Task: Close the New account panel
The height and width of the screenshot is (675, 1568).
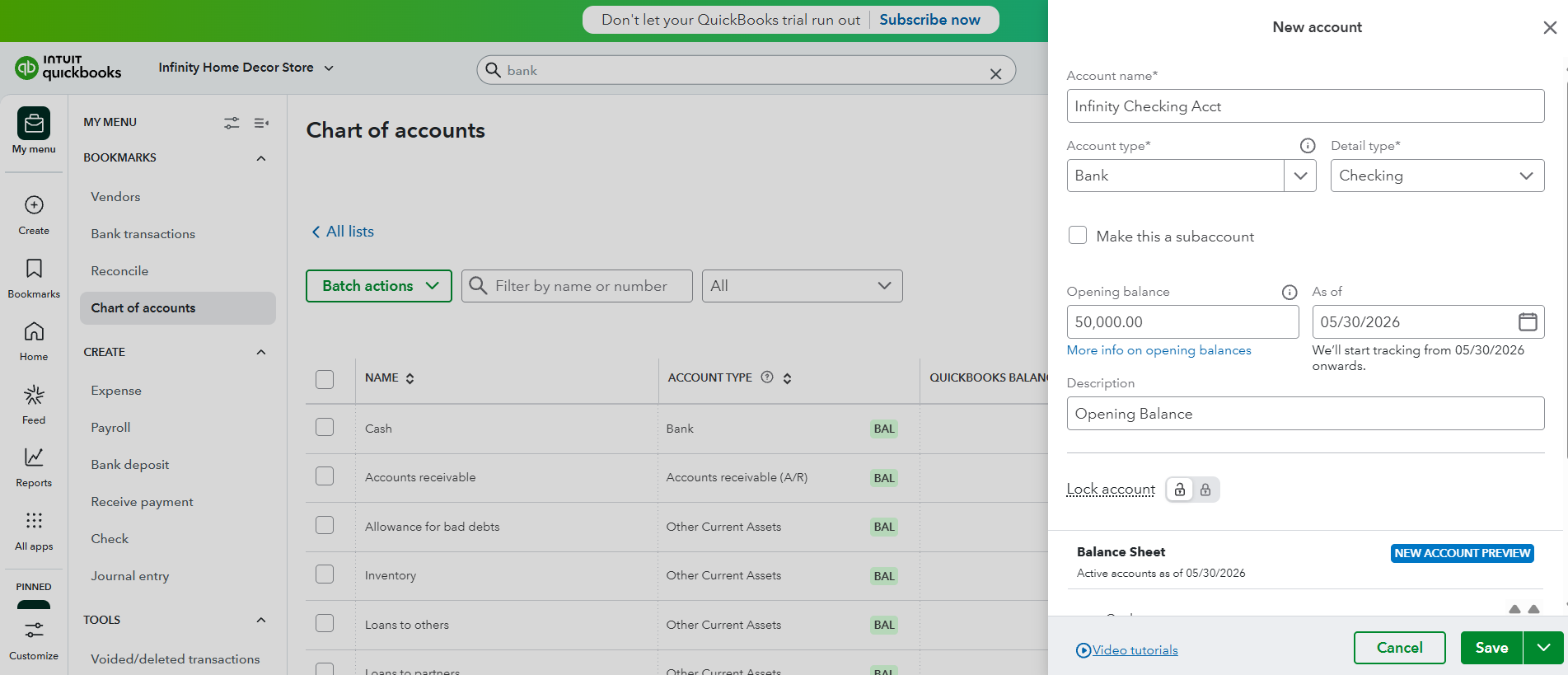Action: click(x=1550, y=28)
